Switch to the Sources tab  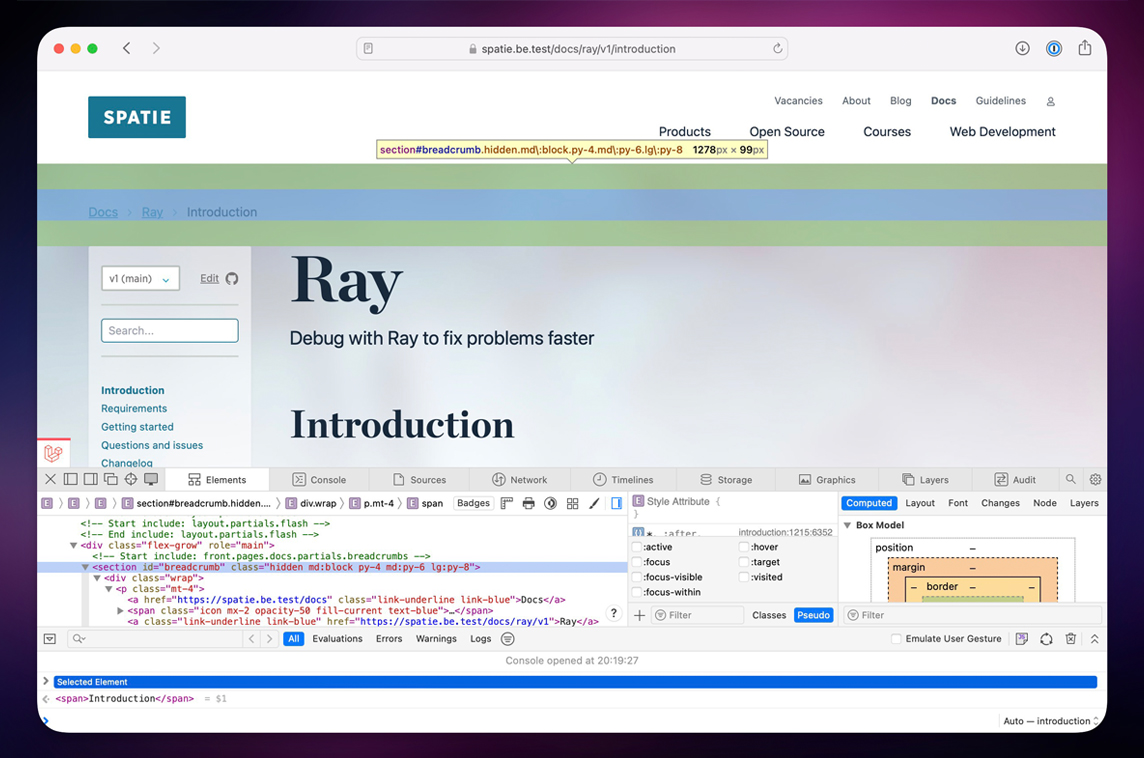(420, 480)
